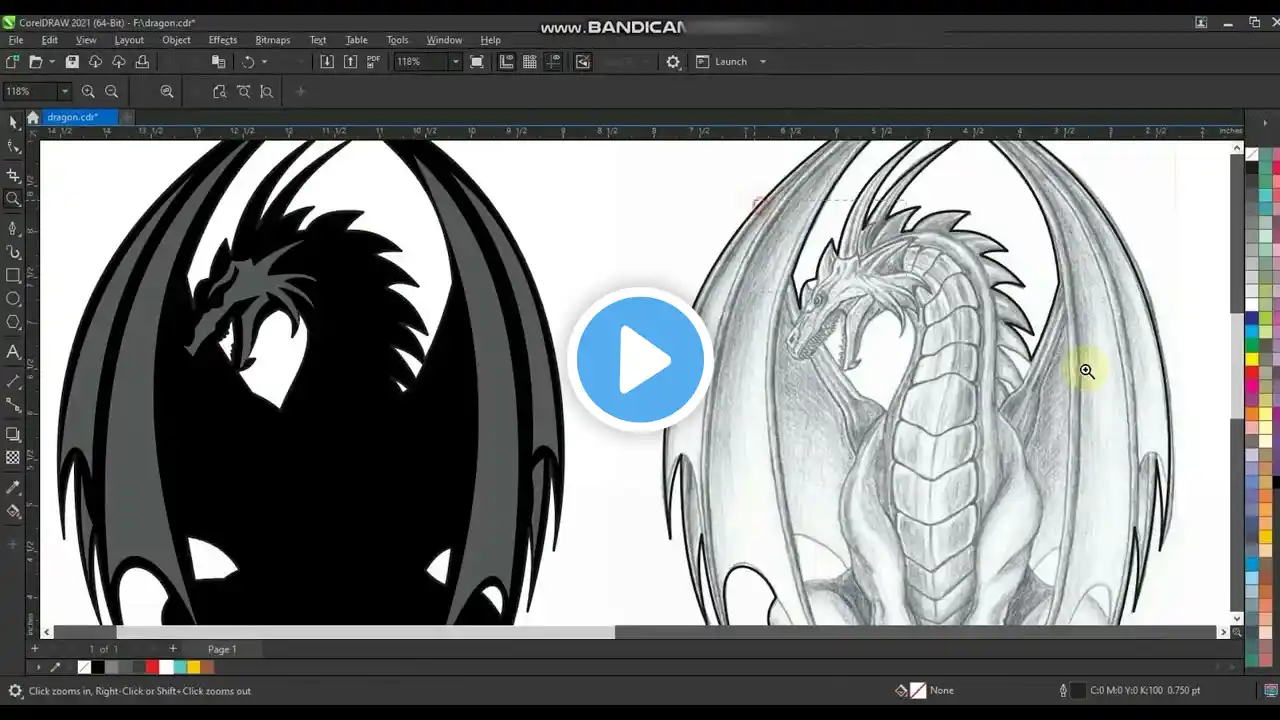This screenshot has height=720, width=1280.
Task: Select the Crop tool
Action: click(x=13, y=175)
